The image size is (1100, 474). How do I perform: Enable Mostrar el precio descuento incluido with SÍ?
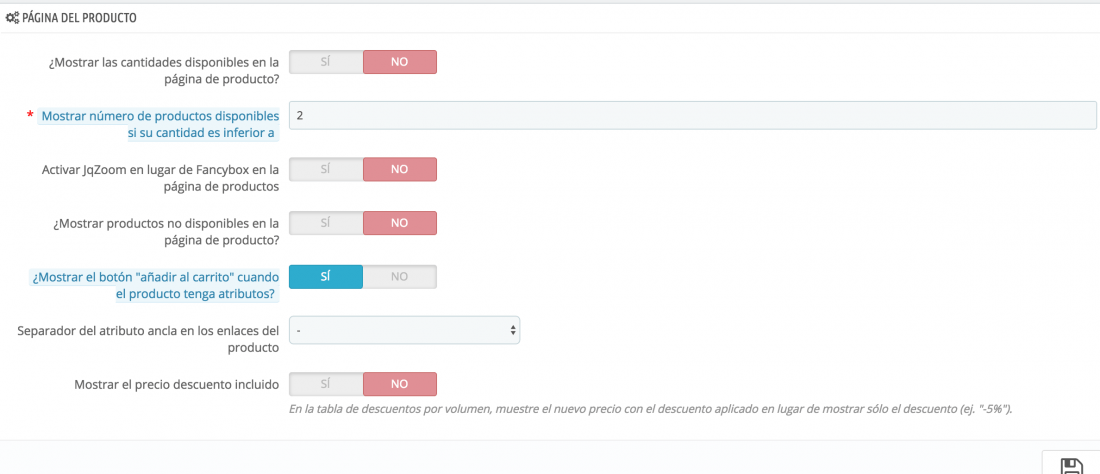click(326, 384)
